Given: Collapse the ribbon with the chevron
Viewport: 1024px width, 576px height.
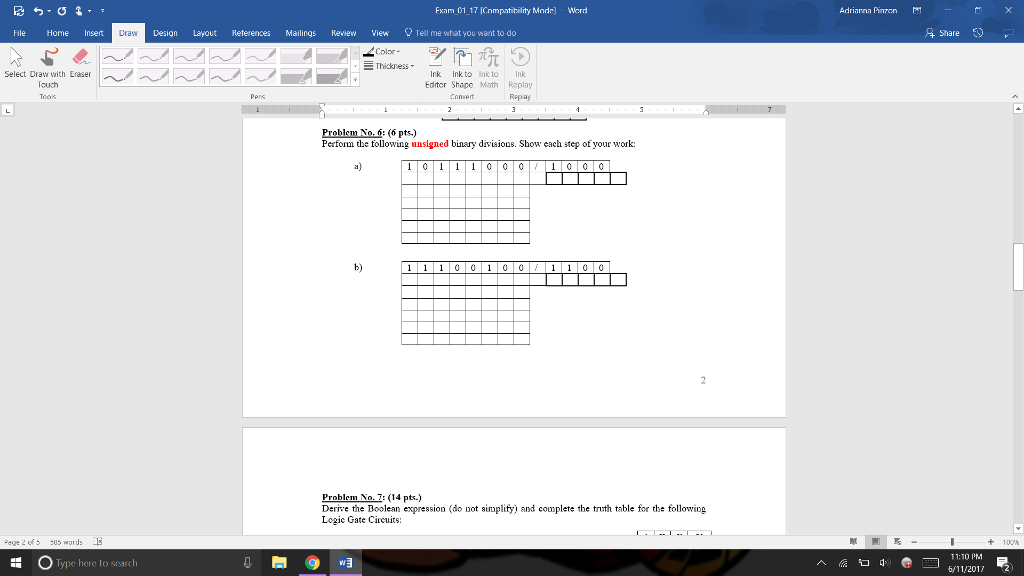Looking at the screenshot, I should 1015,97.
